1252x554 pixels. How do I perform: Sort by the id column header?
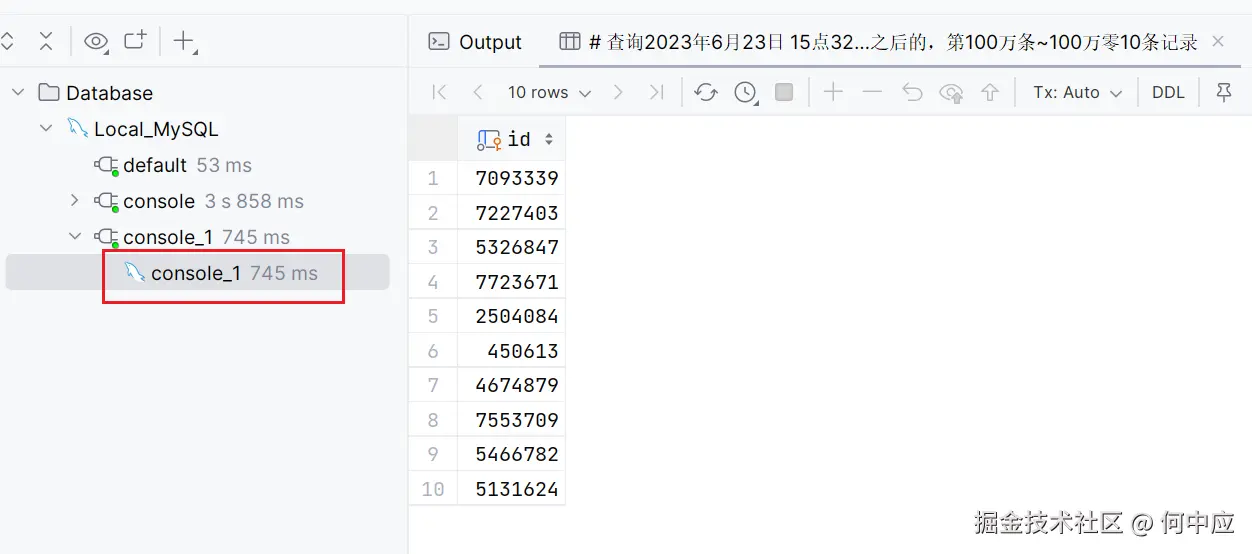512,139
